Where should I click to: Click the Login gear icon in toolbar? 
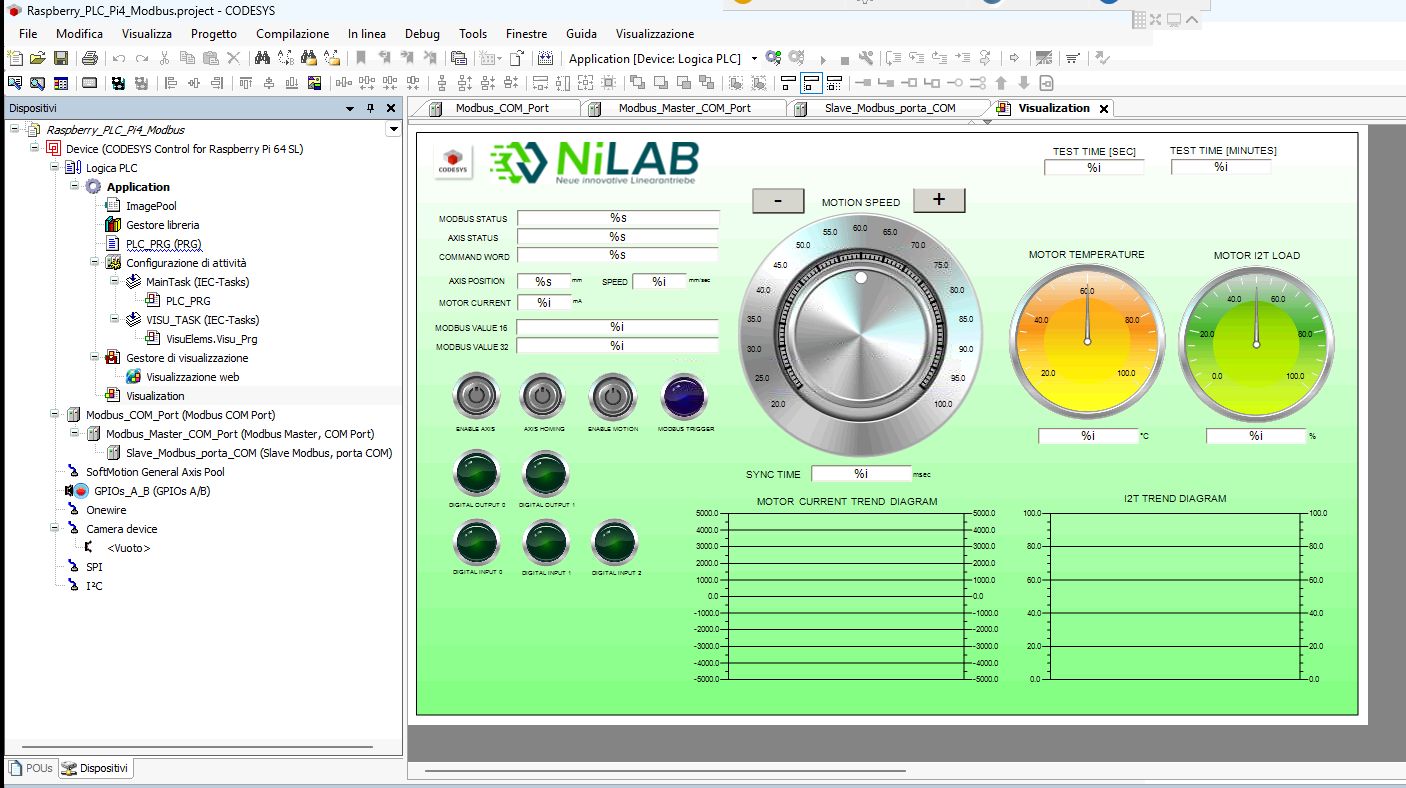[772, 59]
